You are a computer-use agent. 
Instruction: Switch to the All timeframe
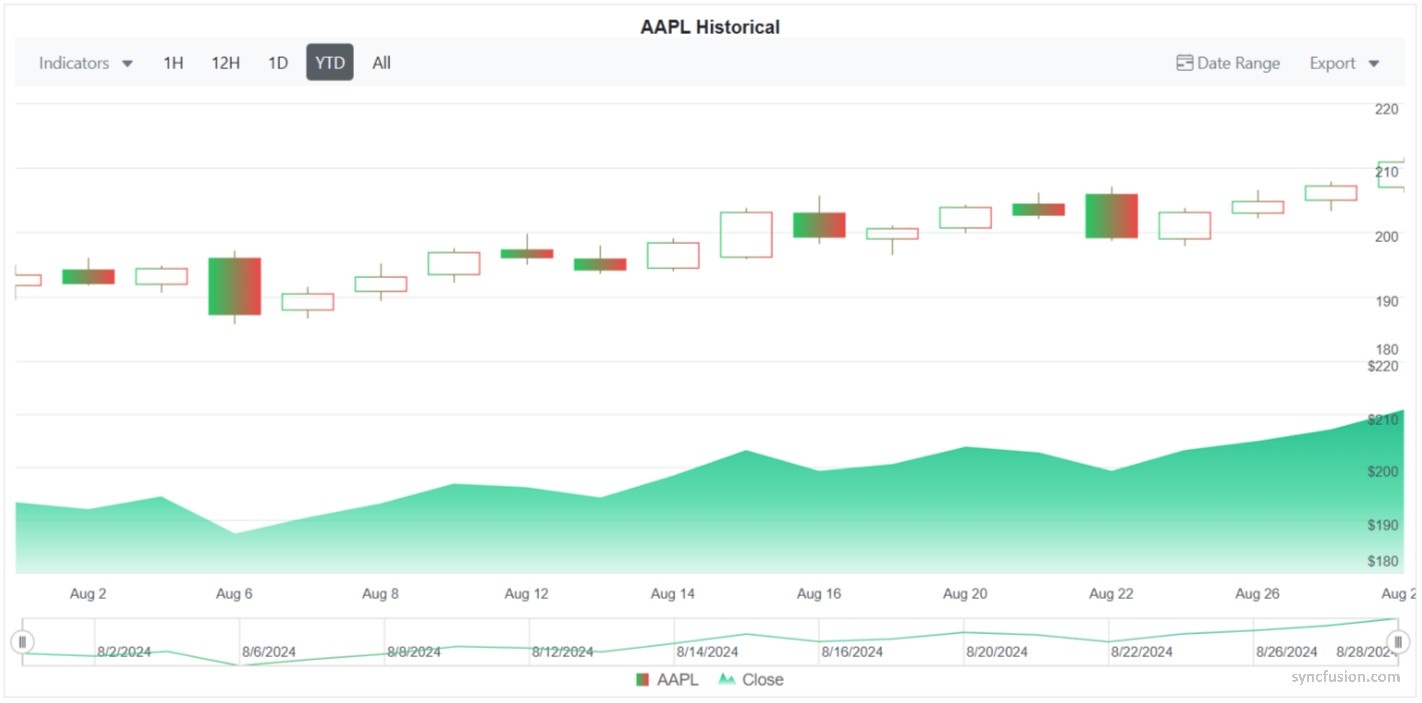pos(381,62)
